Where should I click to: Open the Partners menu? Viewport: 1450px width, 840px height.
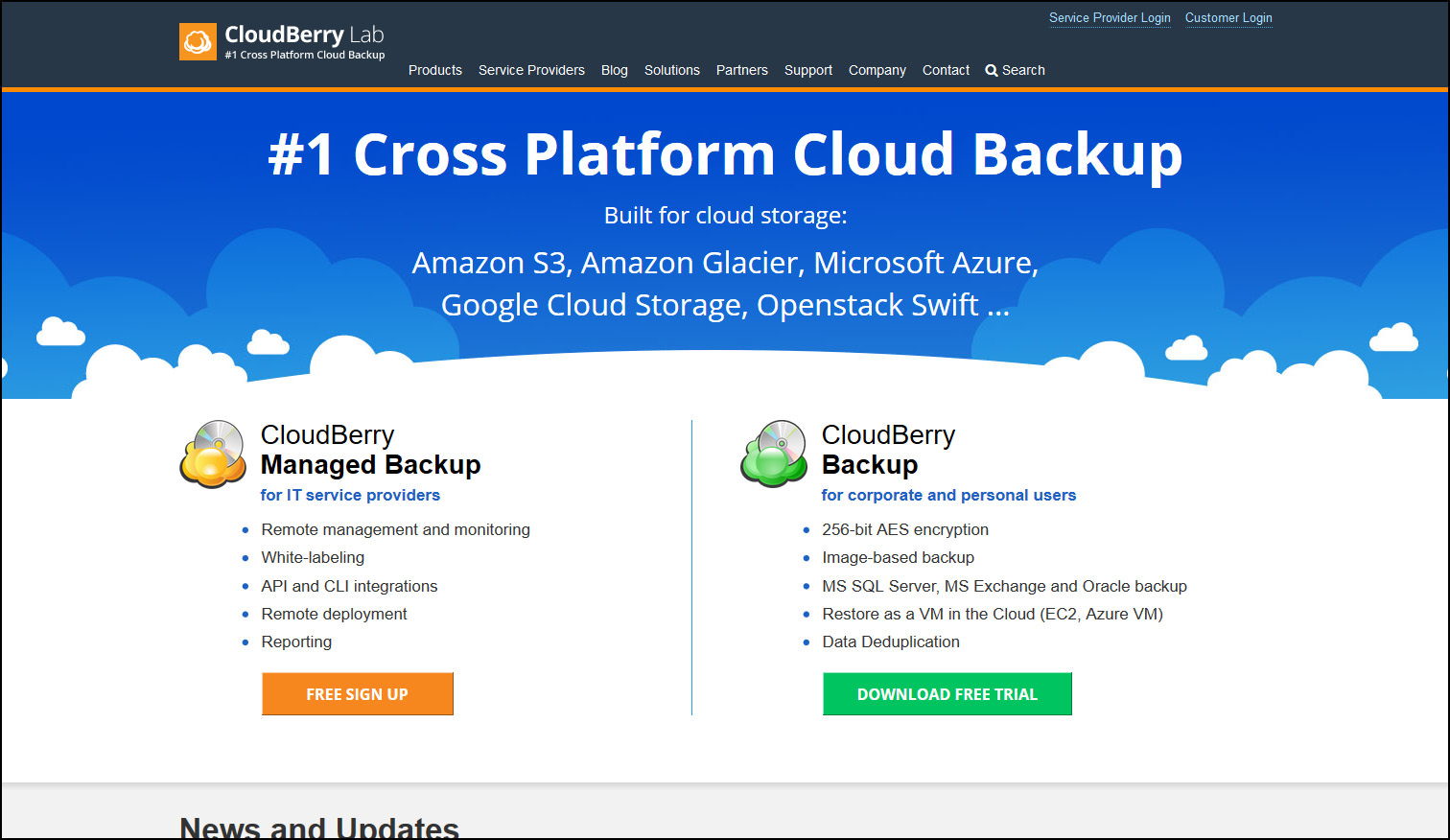click(742, 70)
